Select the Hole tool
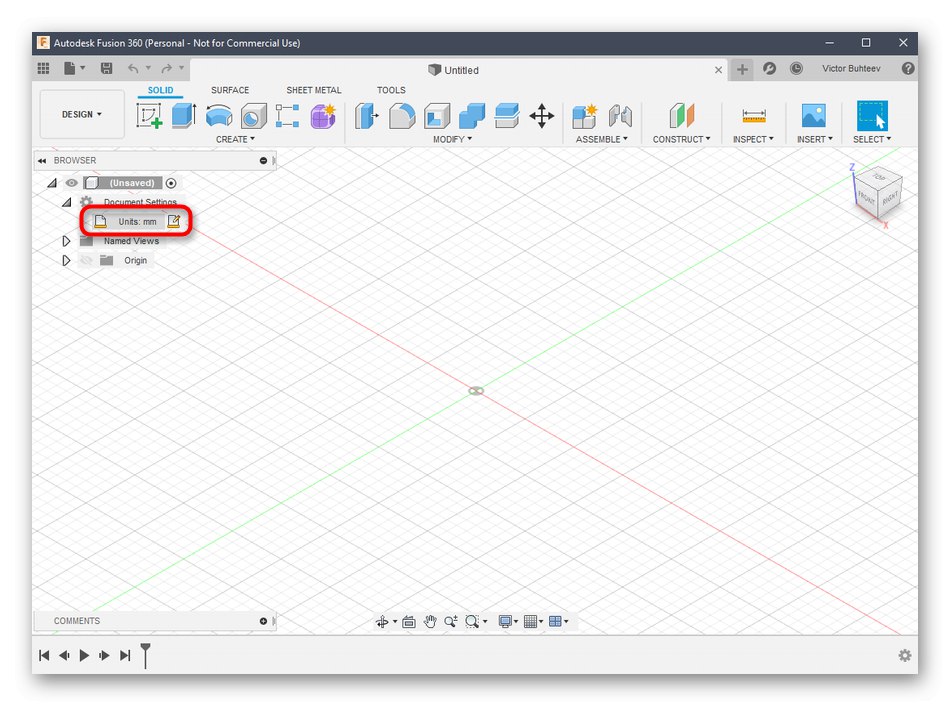Screen dimensions: 950x706 tap(253, 115)
